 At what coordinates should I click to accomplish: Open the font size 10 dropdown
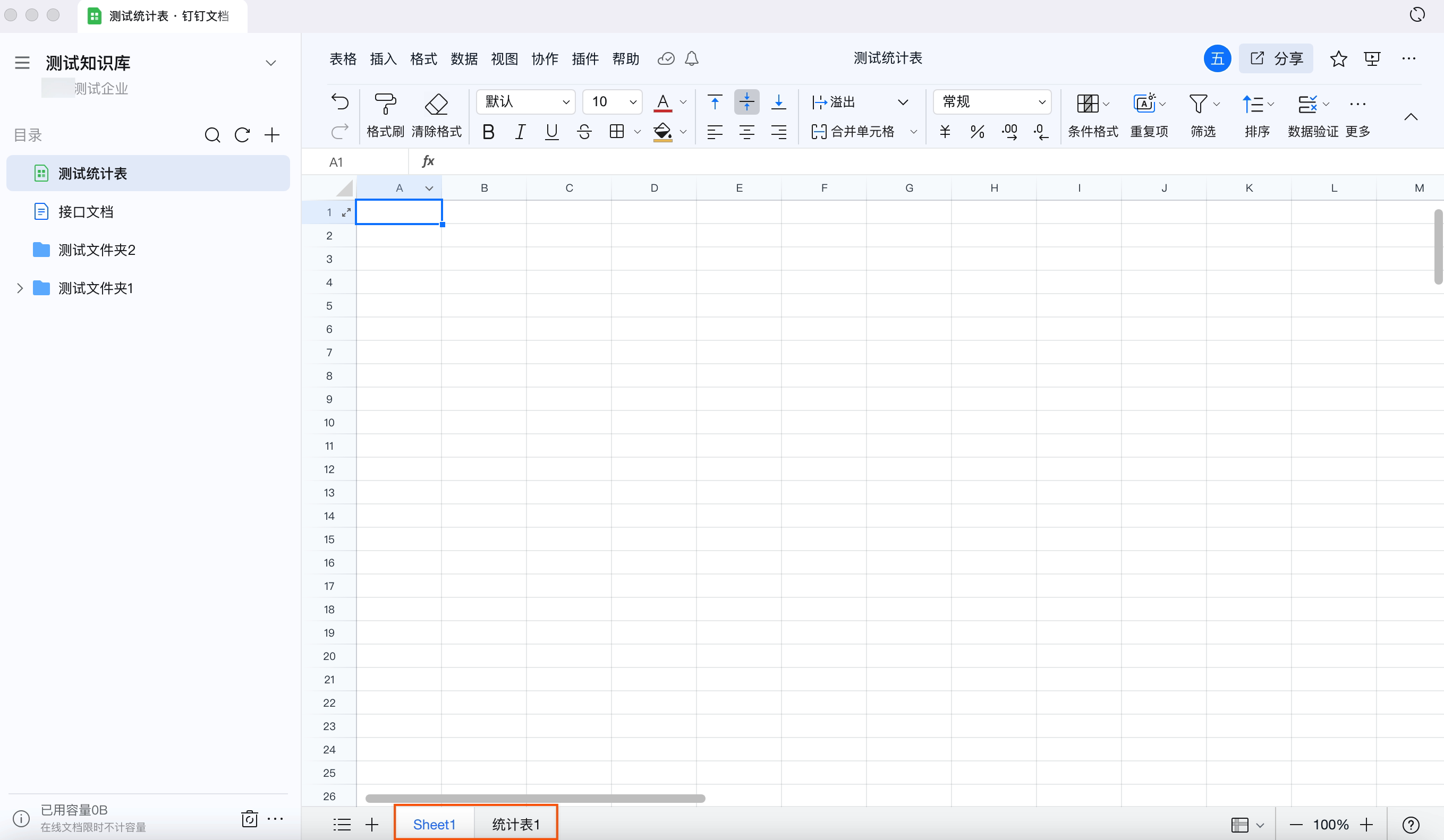(612, 102)
